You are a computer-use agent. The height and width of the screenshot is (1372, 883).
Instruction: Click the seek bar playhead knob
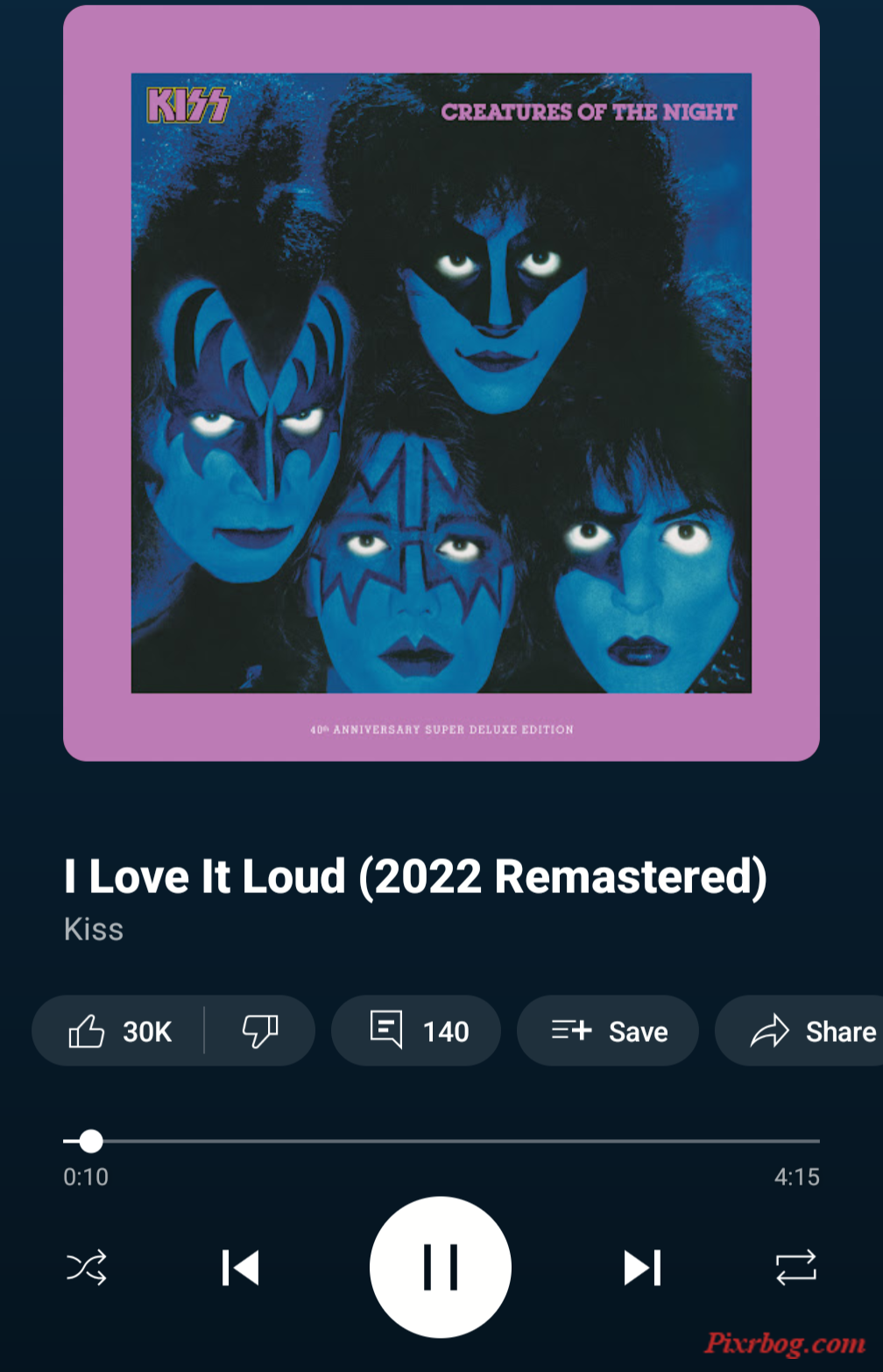coord(91,1141)
